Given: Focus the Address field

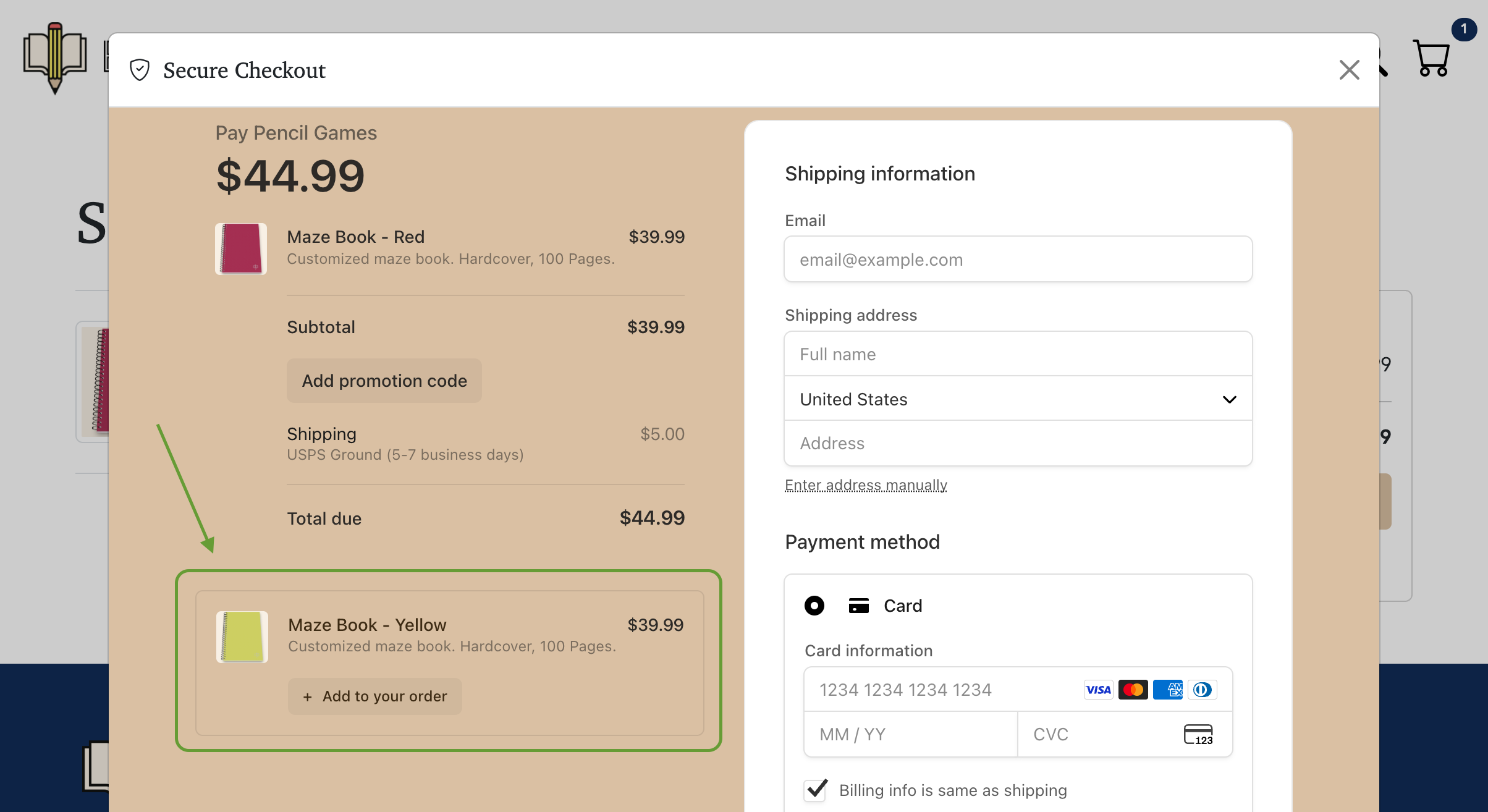Looking at the screenshot, I should 1018,444.
